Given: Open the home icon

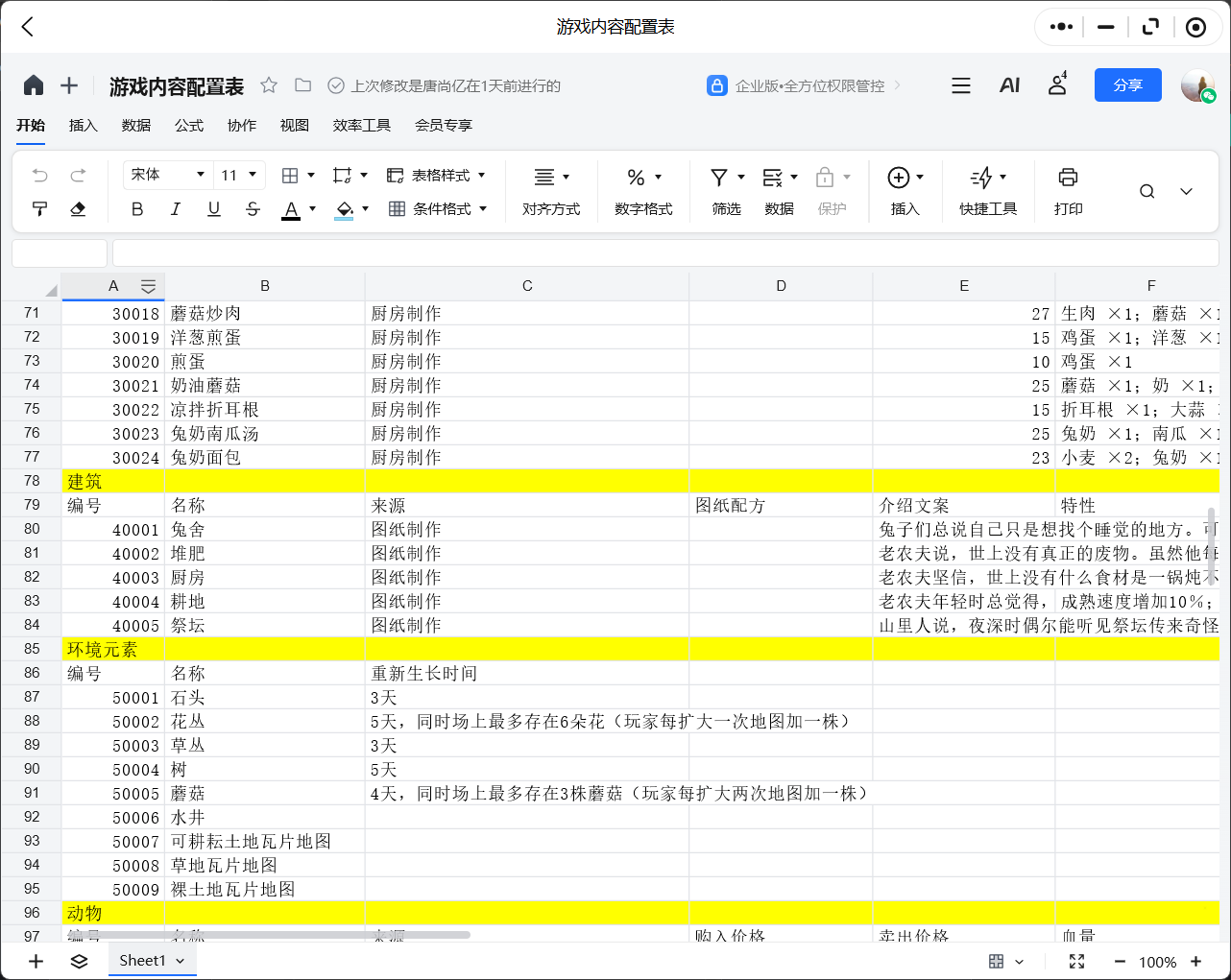Looking at the screenshot, I should [34, 85].
